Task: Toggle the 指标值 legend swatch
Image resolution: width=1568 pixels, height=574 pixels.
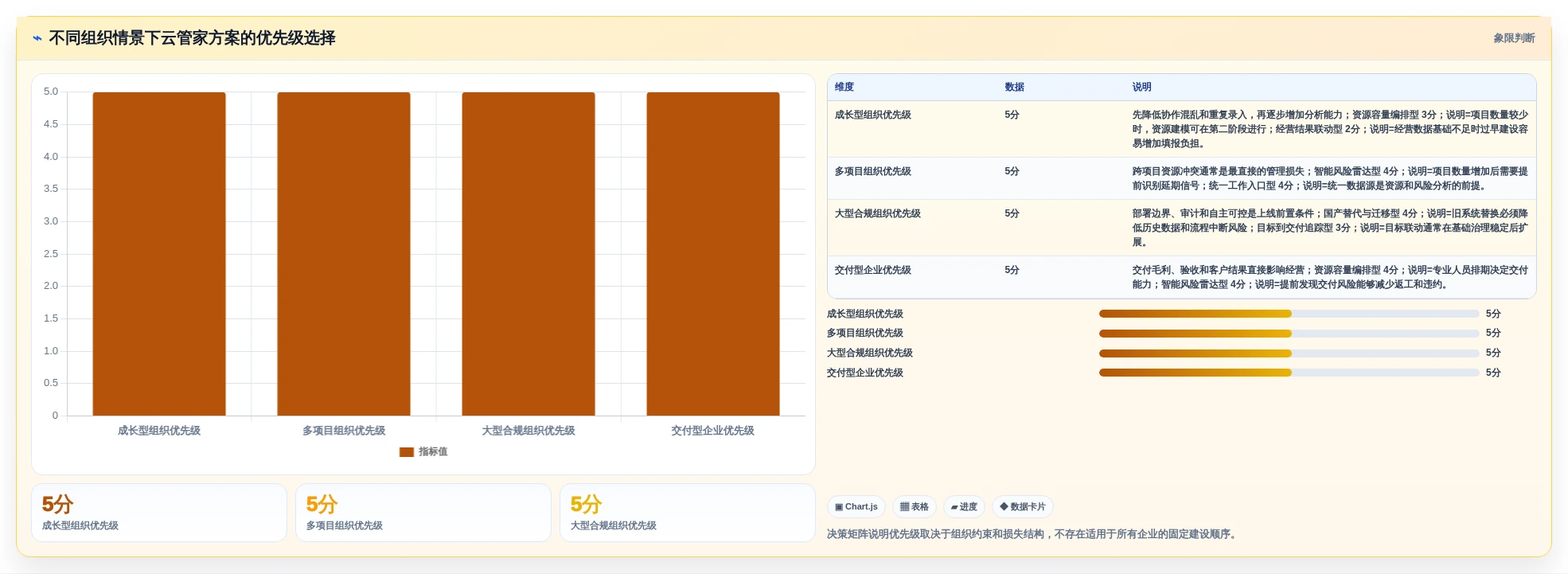Action: 406,452
